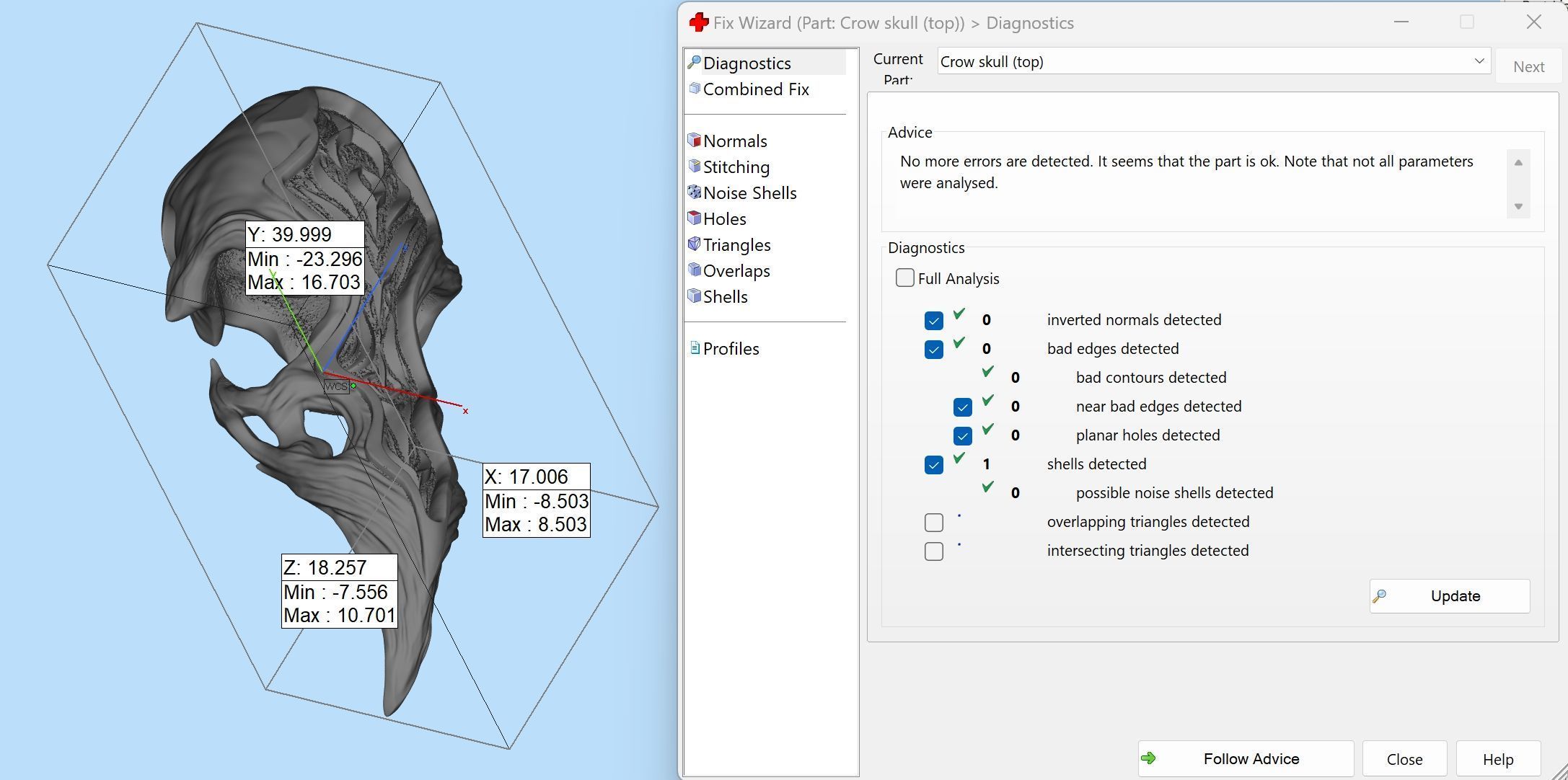1568x780 pixels.
Task: Click the Noise Shells dice icon
Action: [695, 192]
